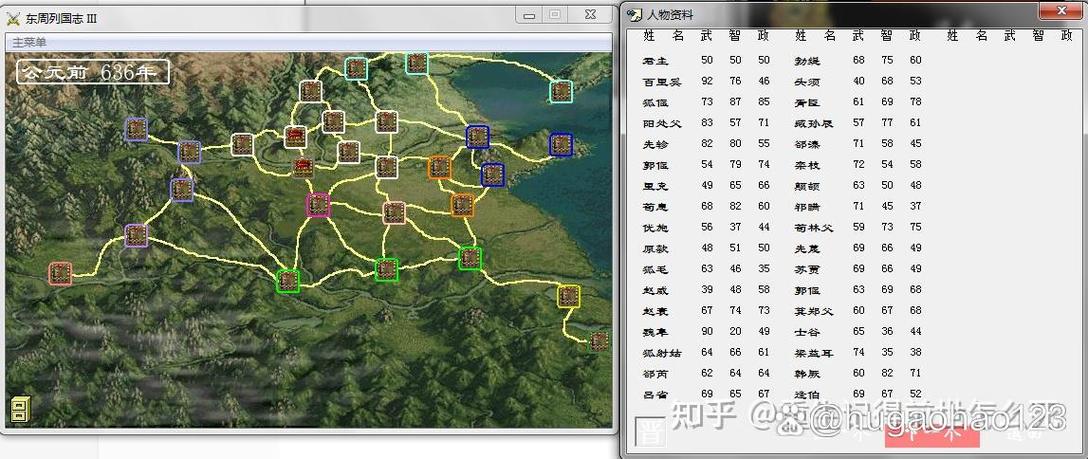Select the violet-bordered city east of salmon city
Screen dimensions: 1088x459
coord(136,235)
